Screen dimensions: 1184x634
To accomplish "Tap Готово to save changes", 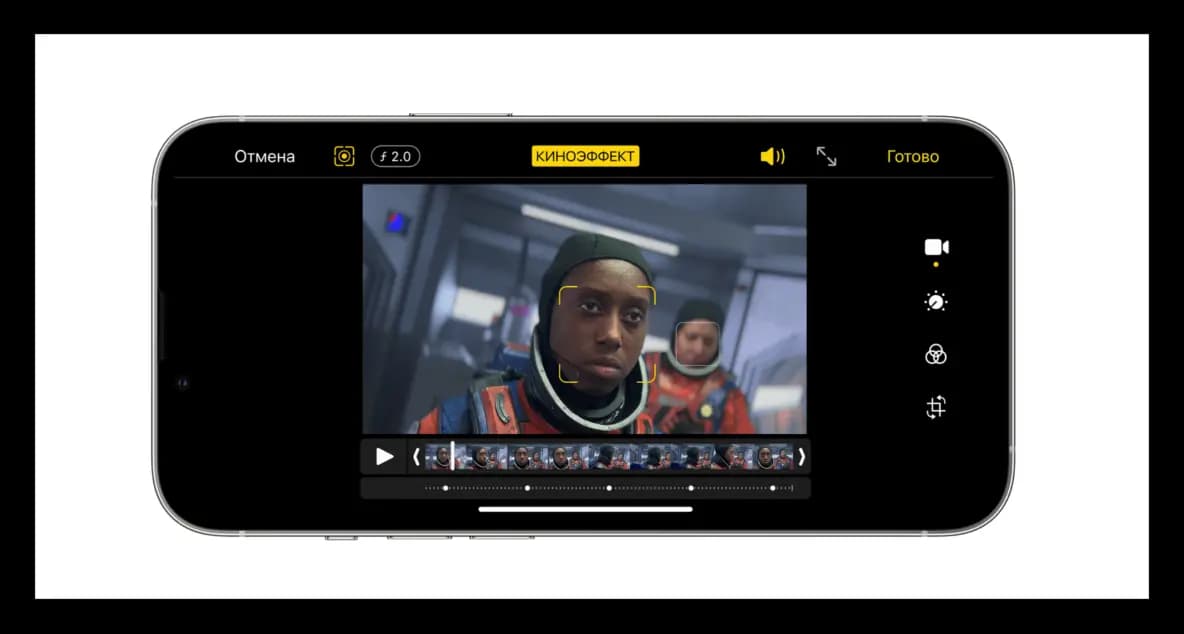I will point(912,156).
